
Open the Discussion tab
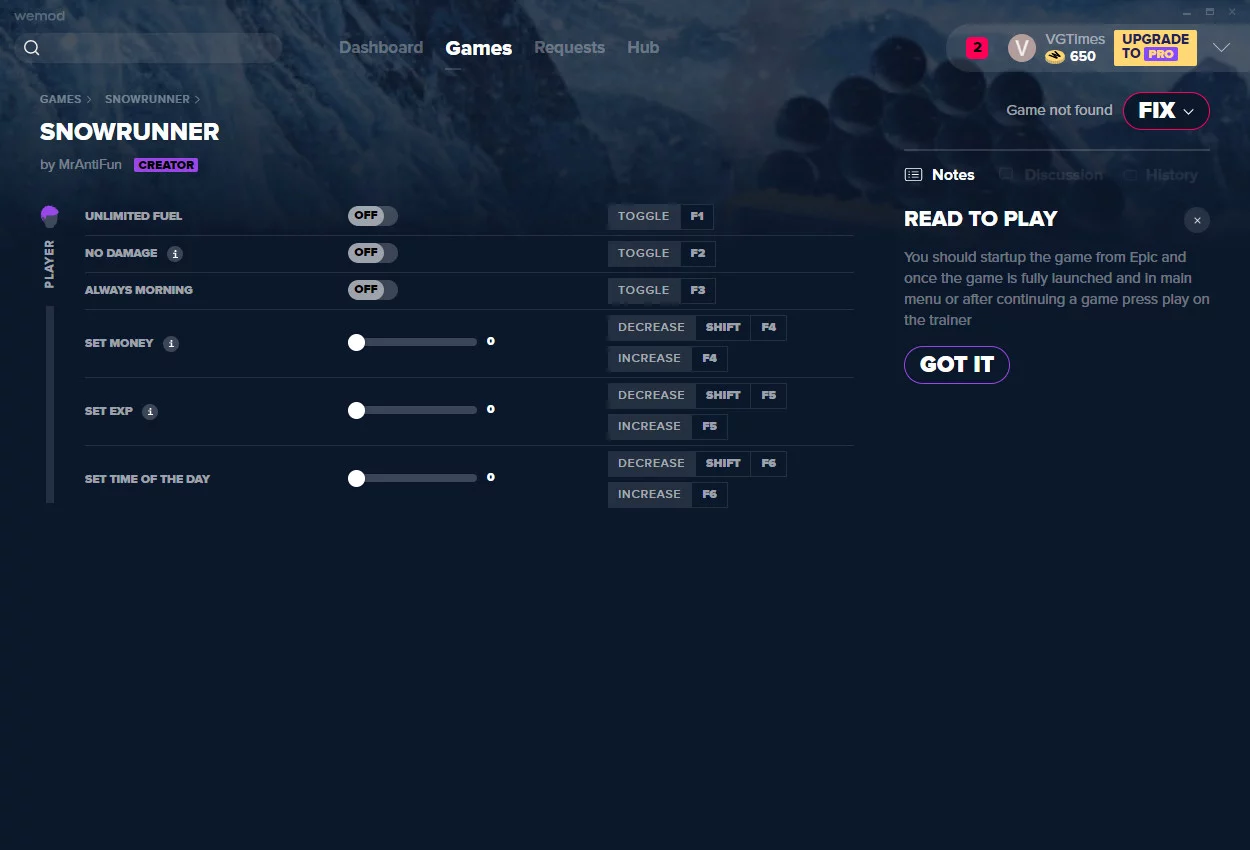[1063, 175]
